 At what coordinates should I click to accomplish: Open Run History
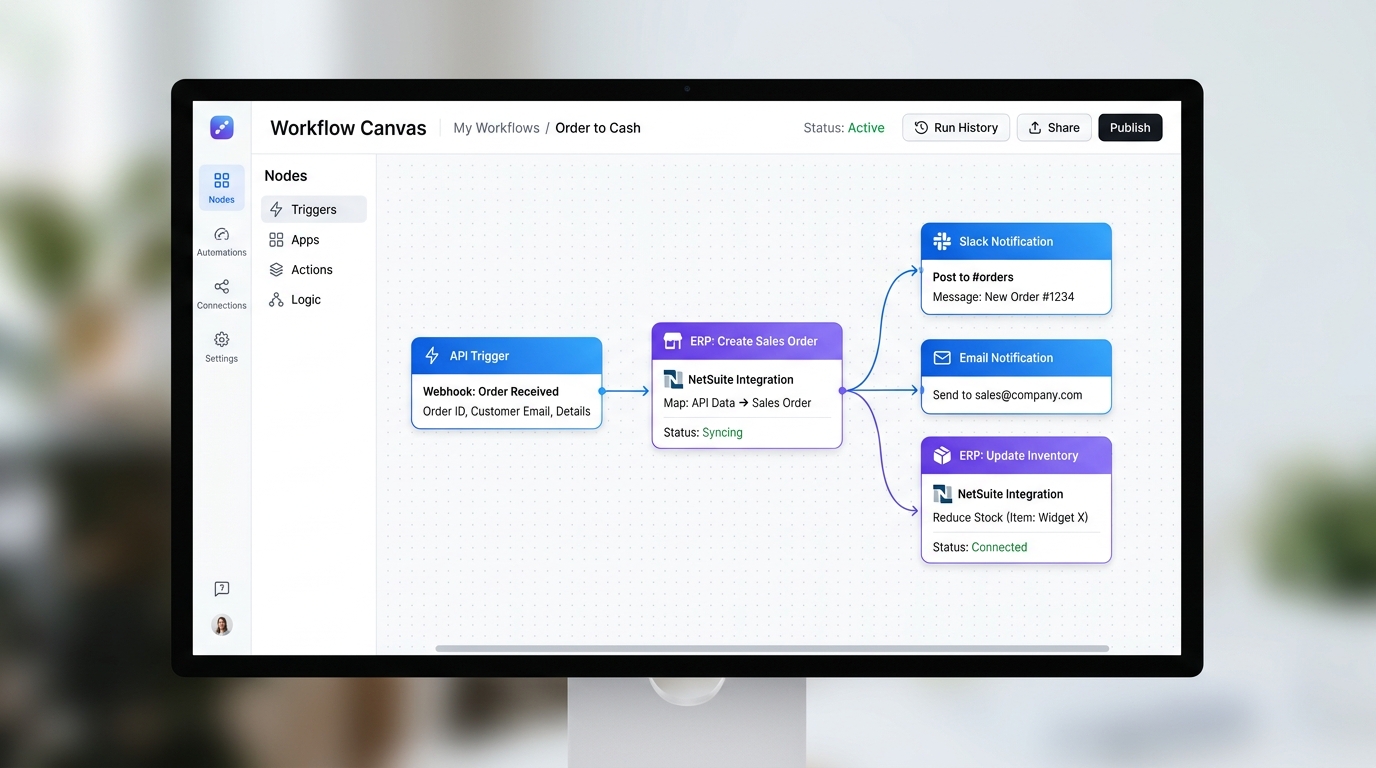pyautogui.click(x=956, y=127)
